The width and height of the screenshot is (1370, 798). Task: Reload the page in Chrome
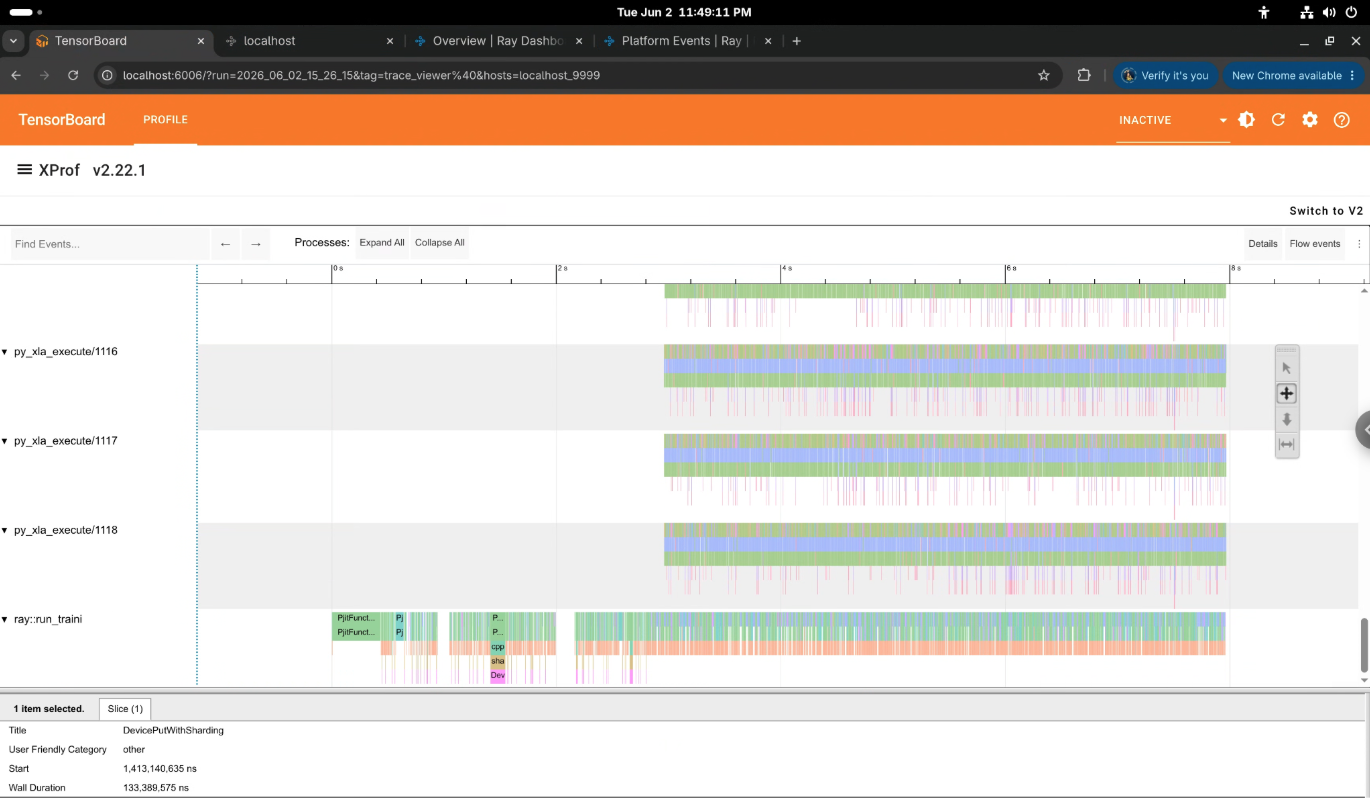pos(73,75)
